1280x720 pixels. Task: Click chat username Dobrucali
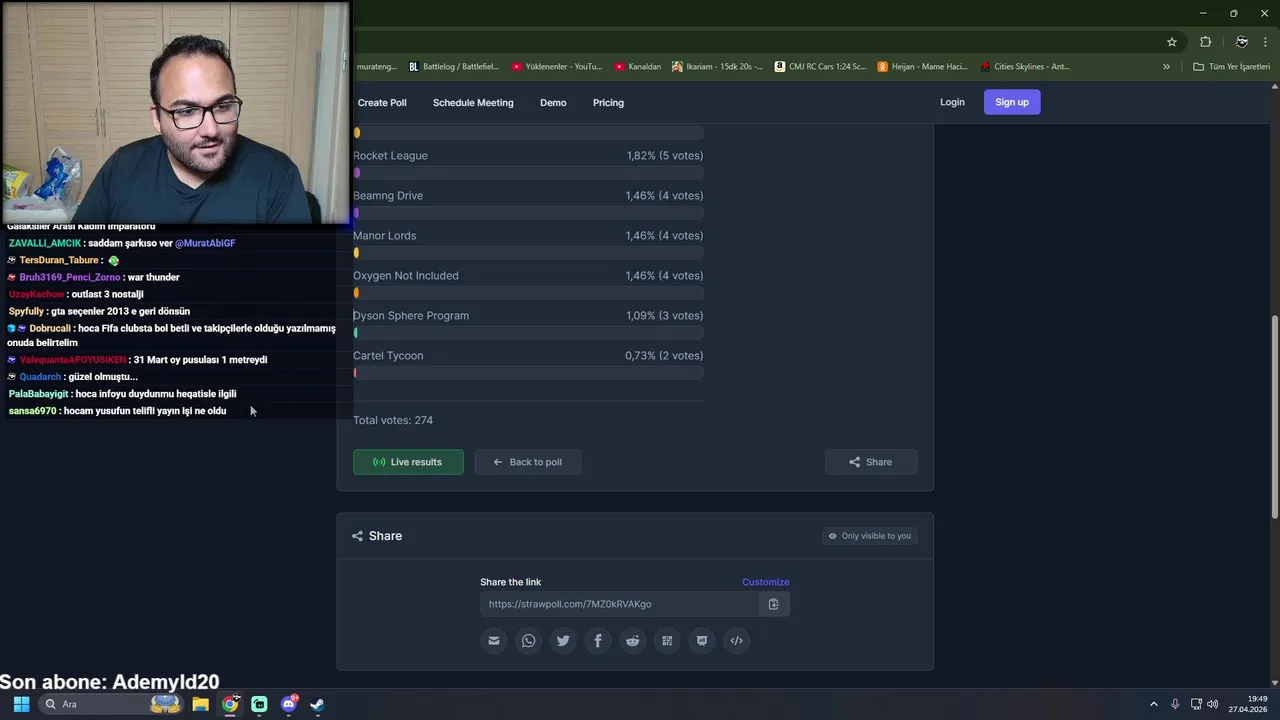click(49, 328)
